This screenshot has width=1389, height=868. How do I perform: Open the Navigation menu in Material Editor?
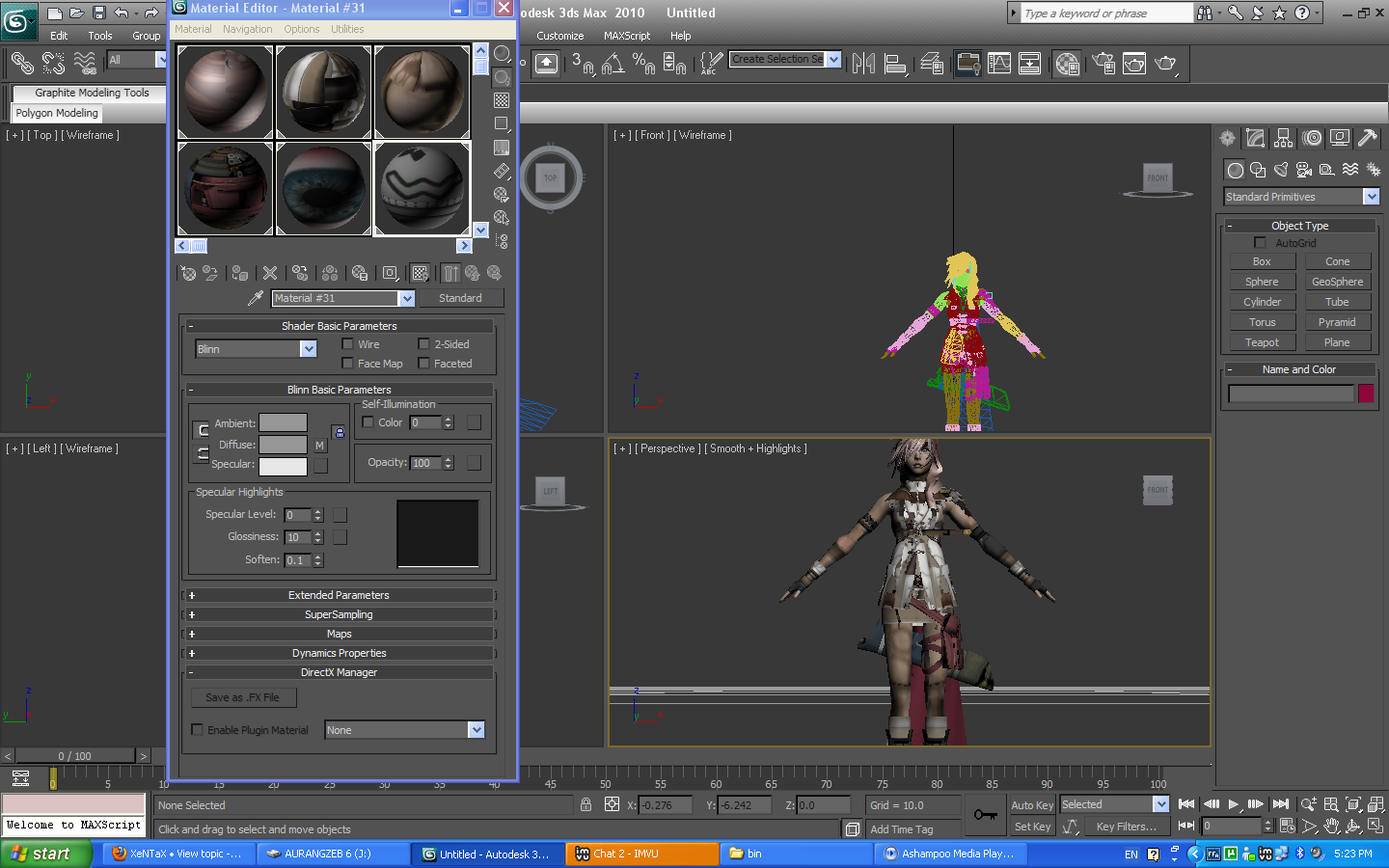point(248,29)
